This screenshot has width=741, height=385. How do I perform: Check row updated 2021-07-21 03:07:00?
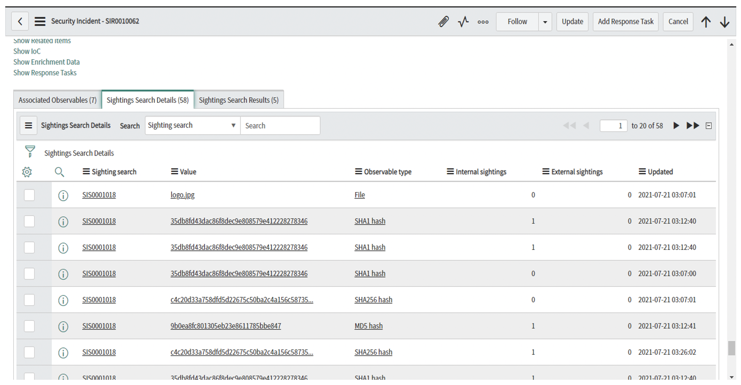click(x=29, y=274)
